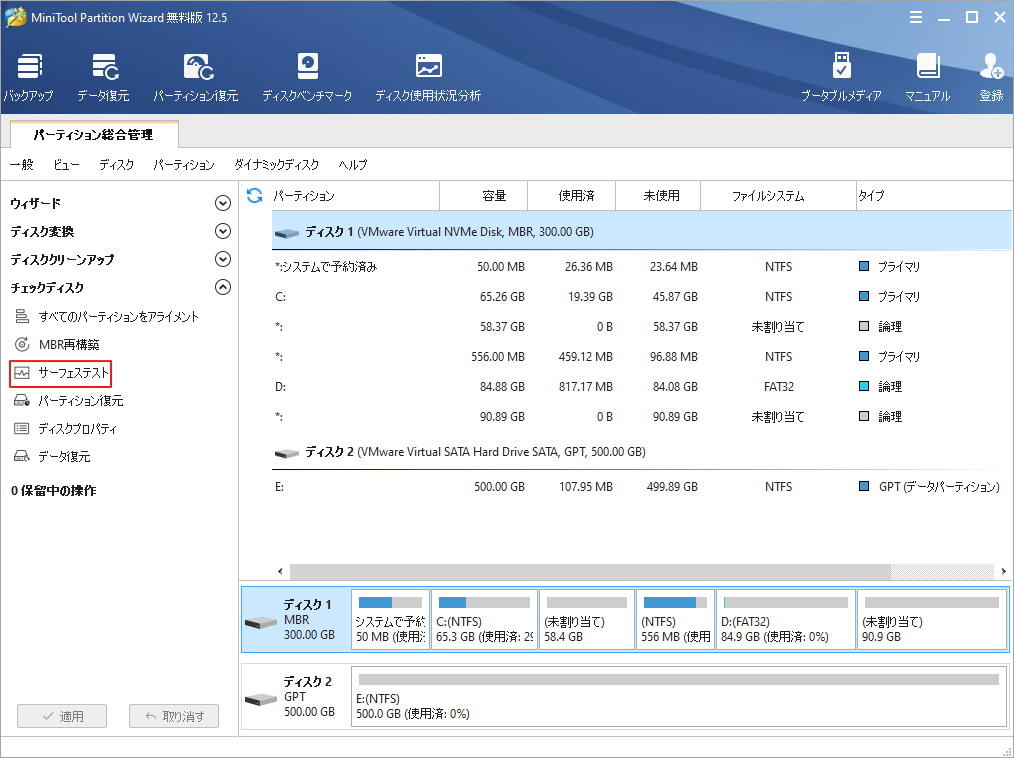Click the scroll-right arrow of partition list
The width and height of the screenshot is (1014, 758).
(1004, 571)
